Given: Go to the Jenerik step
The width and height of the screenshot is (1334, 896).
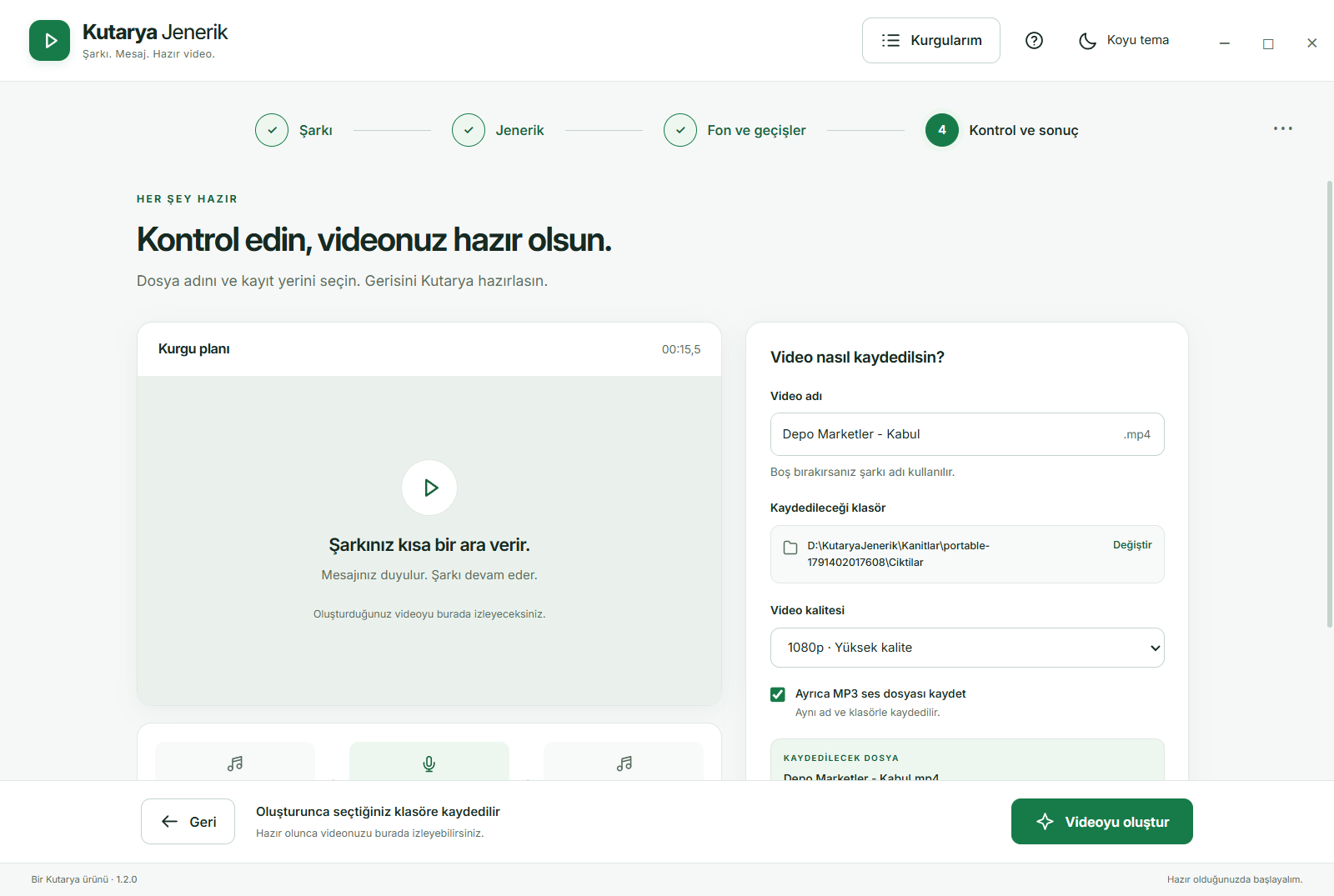Looking at the screenshot, I should pos(498,130).
